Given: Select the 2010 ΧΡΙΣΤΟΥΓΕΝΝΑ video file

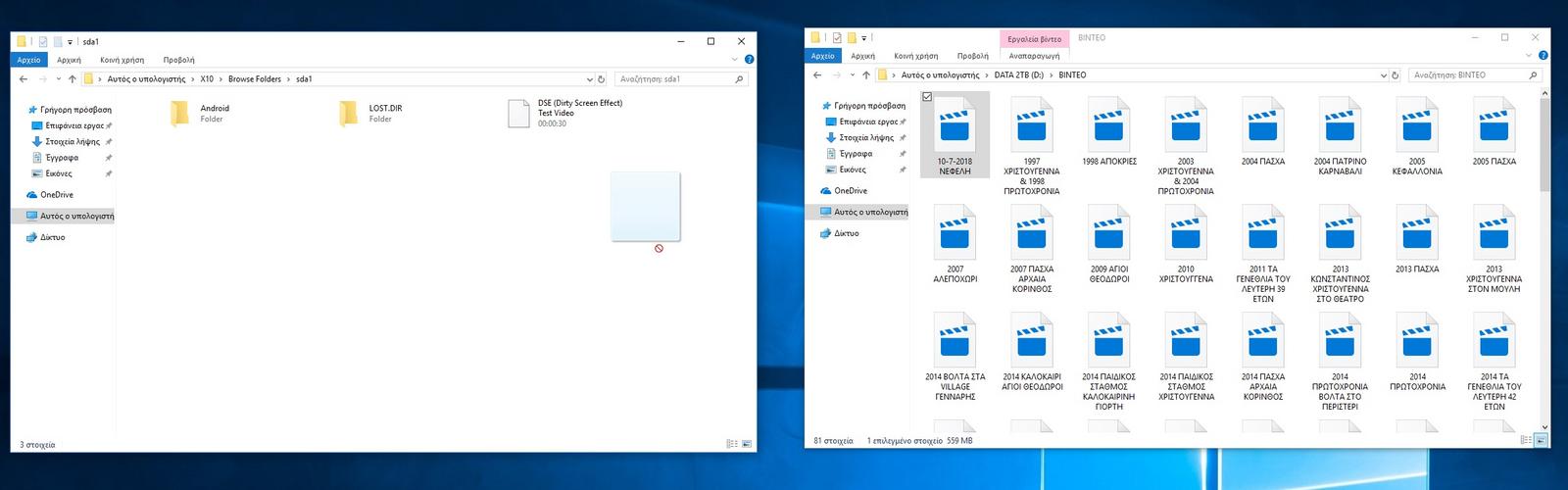Looking at the screenshot, I should point(1186,245).
